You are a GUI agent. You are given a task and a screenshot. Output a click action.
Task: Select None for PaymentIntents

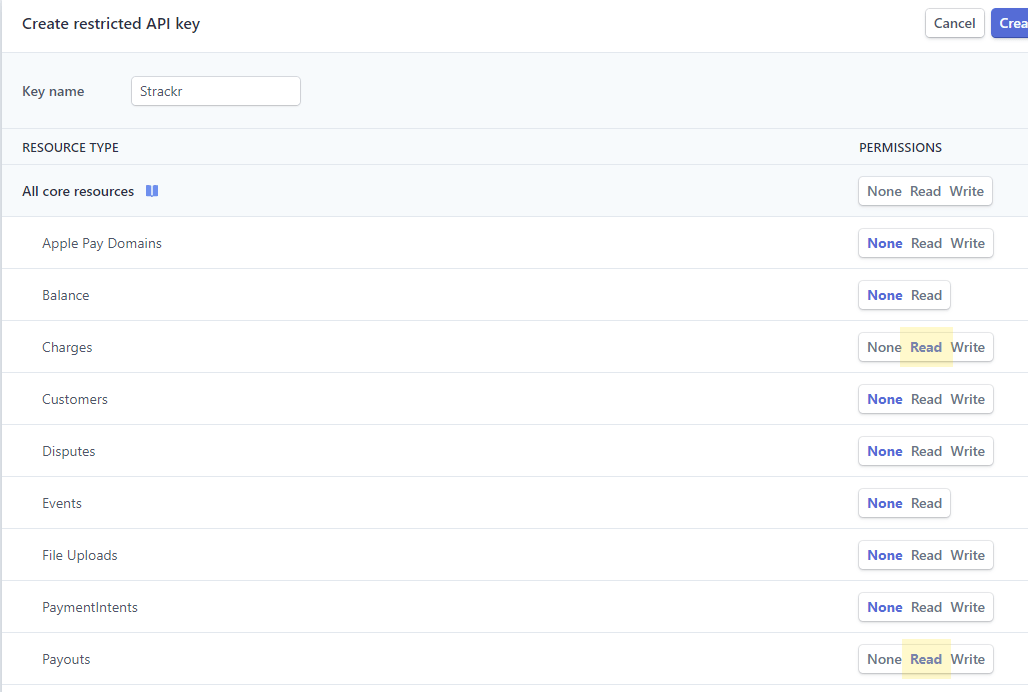tap(885, 607)
